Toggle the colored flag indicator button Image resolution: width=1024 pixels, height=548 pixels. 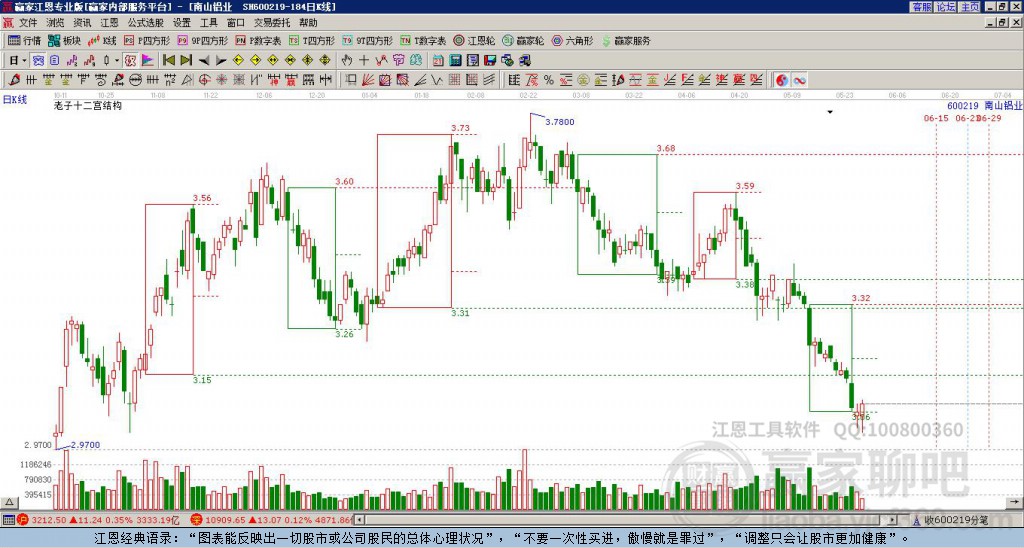148,61
